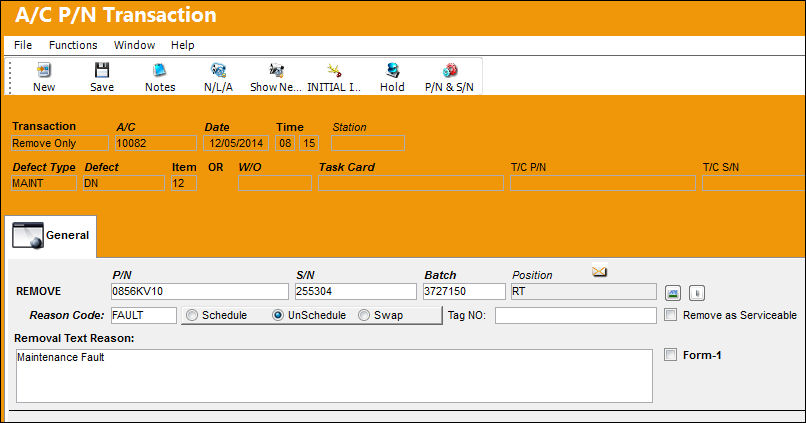Click the empty Station field
806x423 pixels.
tap(368, 143)
